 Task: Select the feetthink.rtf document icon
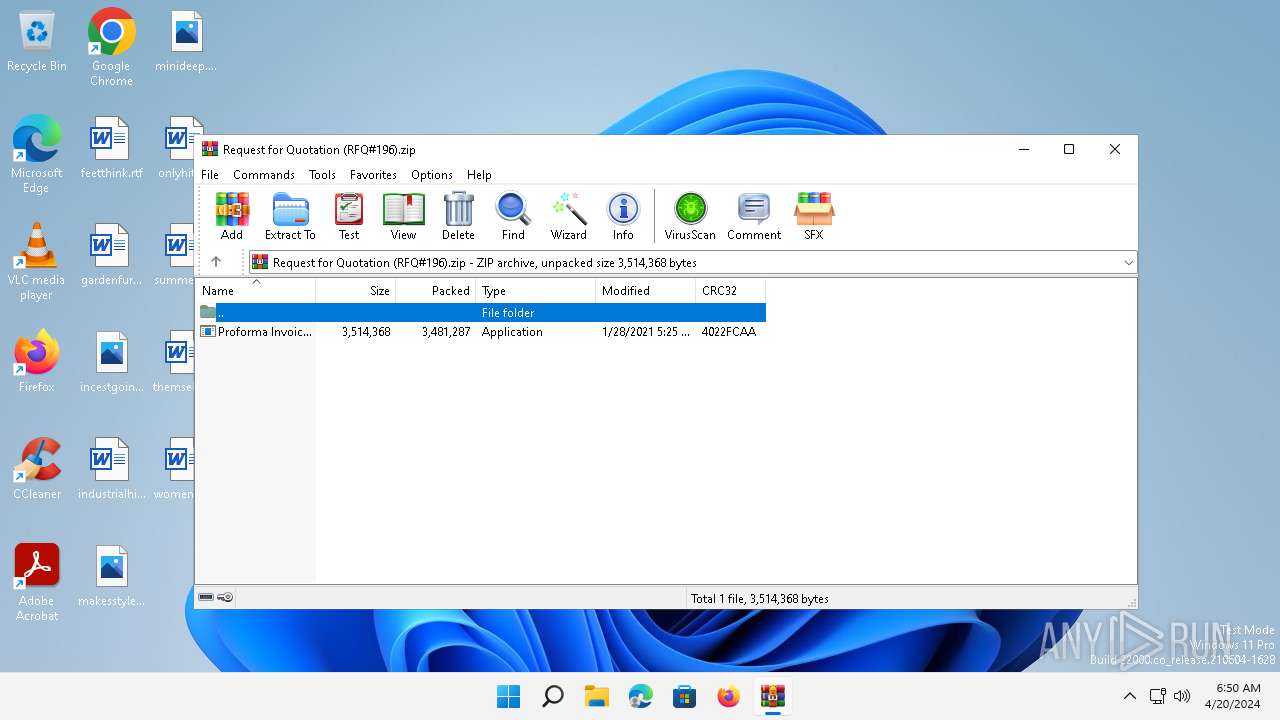[111, 148]
